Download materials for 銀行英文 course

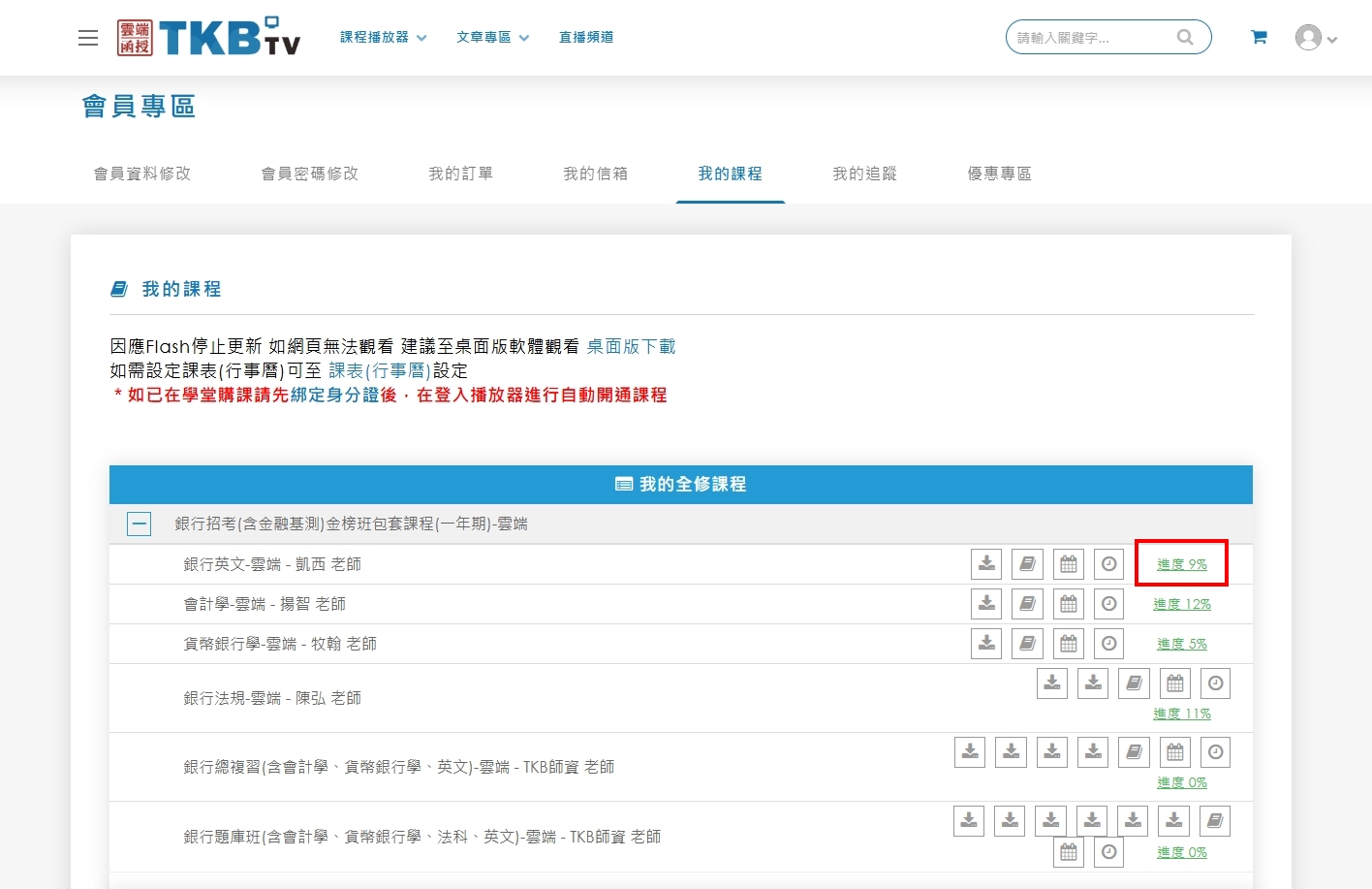tap(986, 564)
